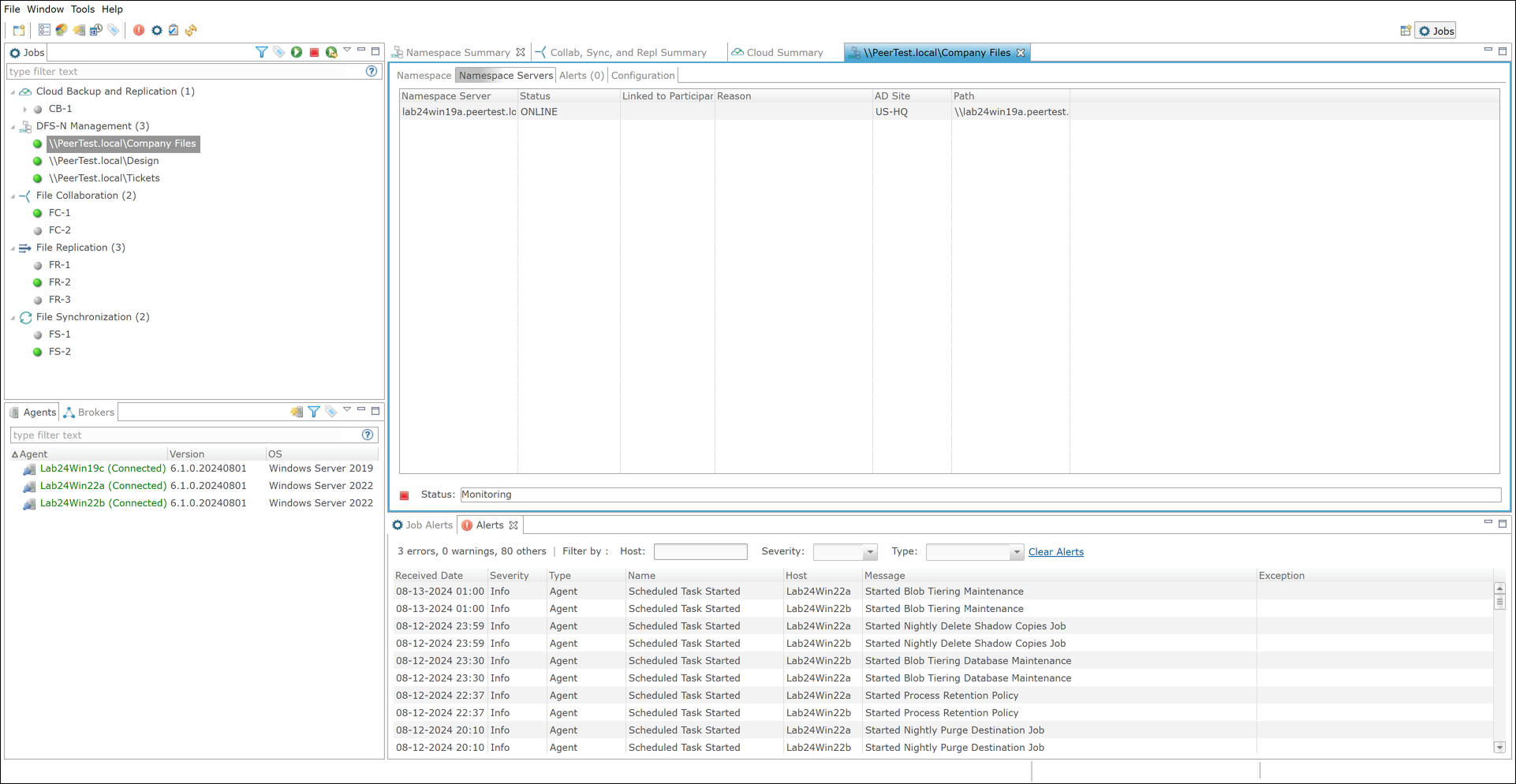Close the \\PeerTest.local\Company Files tab
Screen dimensions: 1516x784
tap(1021, 53)
